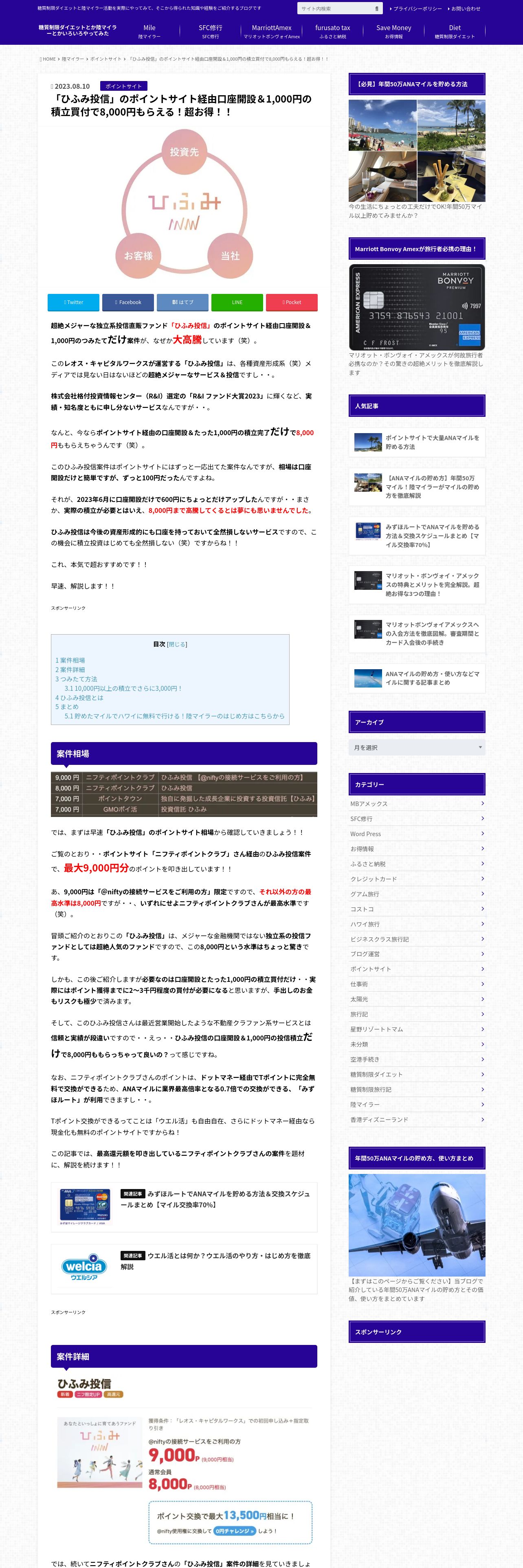Open the Save Money menu item
523x1568 pixels.
[394, 32]
